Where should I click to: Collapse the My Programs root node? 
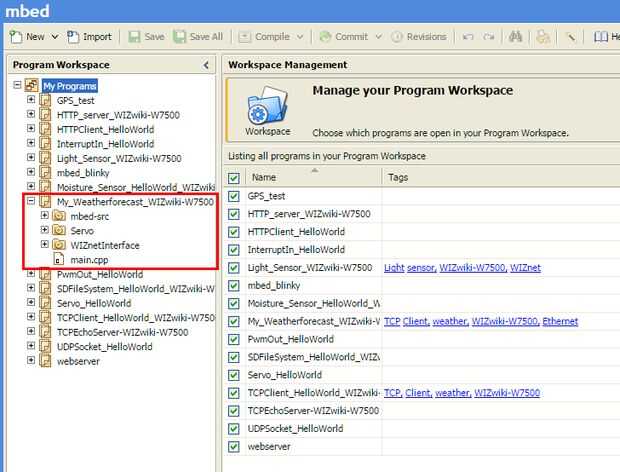pos(17,85)
